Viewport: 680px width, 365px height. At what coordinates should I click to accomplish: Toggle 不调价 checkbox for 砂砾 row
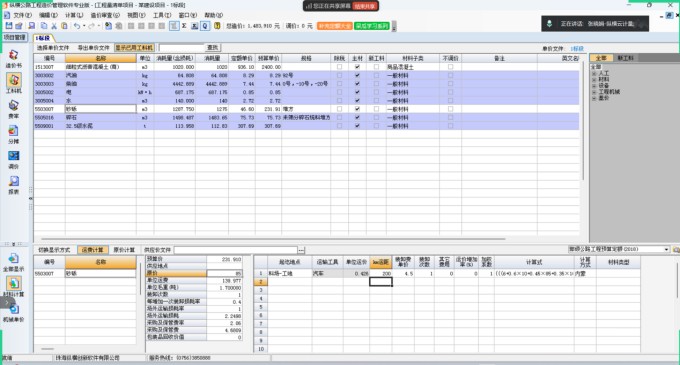click(450, 109)
